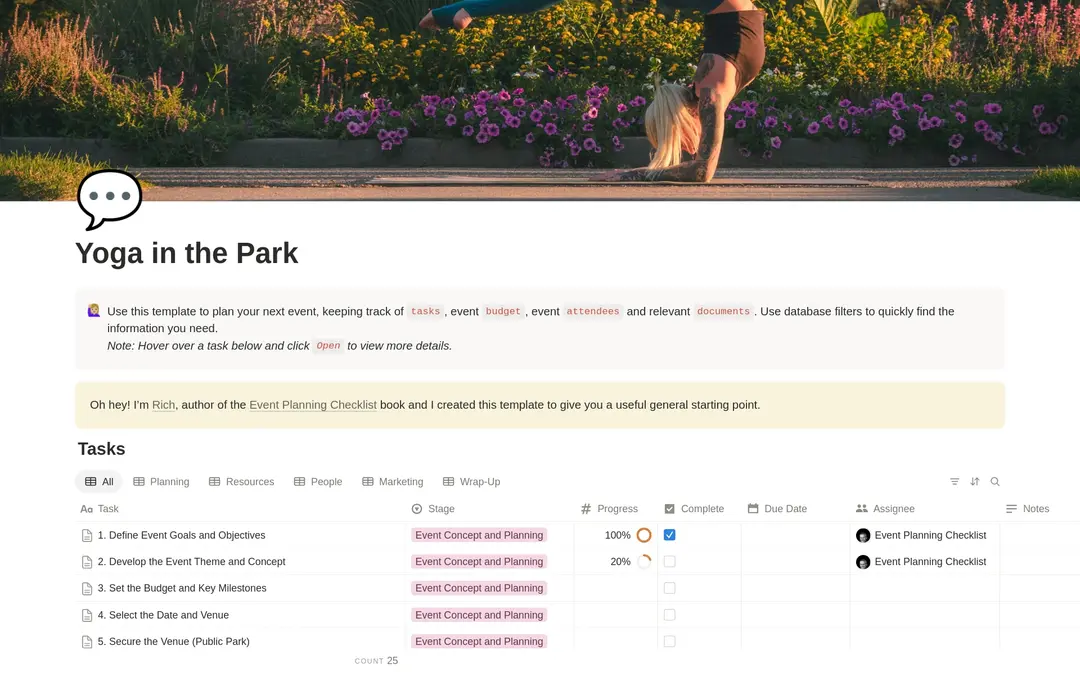Switch to the Wrap-Up view tab
This screenshot has width=1080, height=674.
point(472,482)
